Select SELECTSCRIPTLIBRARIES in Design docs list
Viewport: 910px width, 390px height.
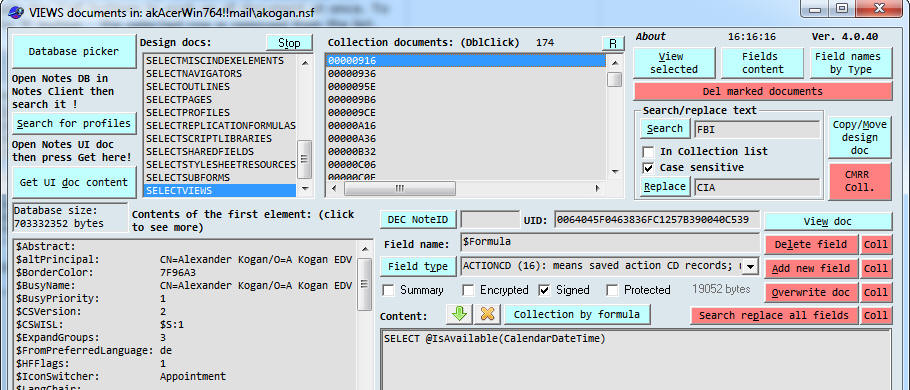220,139
